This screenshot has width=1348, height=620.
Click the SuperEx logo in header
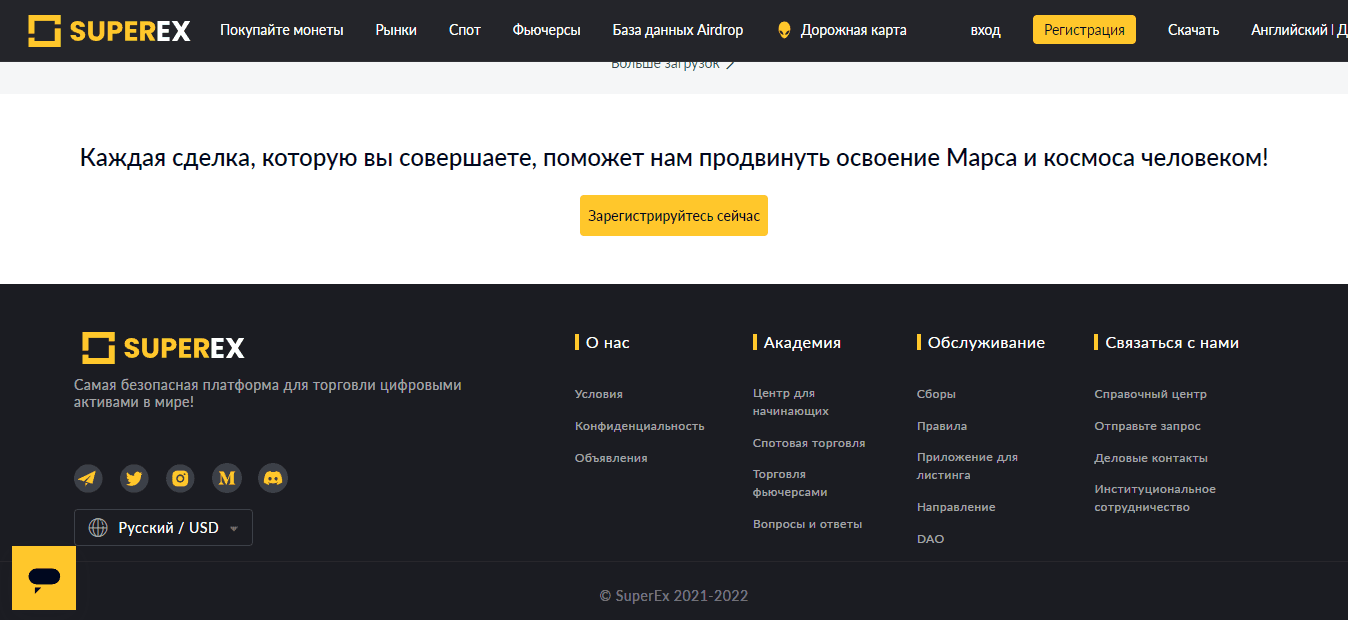pyautogui.click(x=109, y=30)
